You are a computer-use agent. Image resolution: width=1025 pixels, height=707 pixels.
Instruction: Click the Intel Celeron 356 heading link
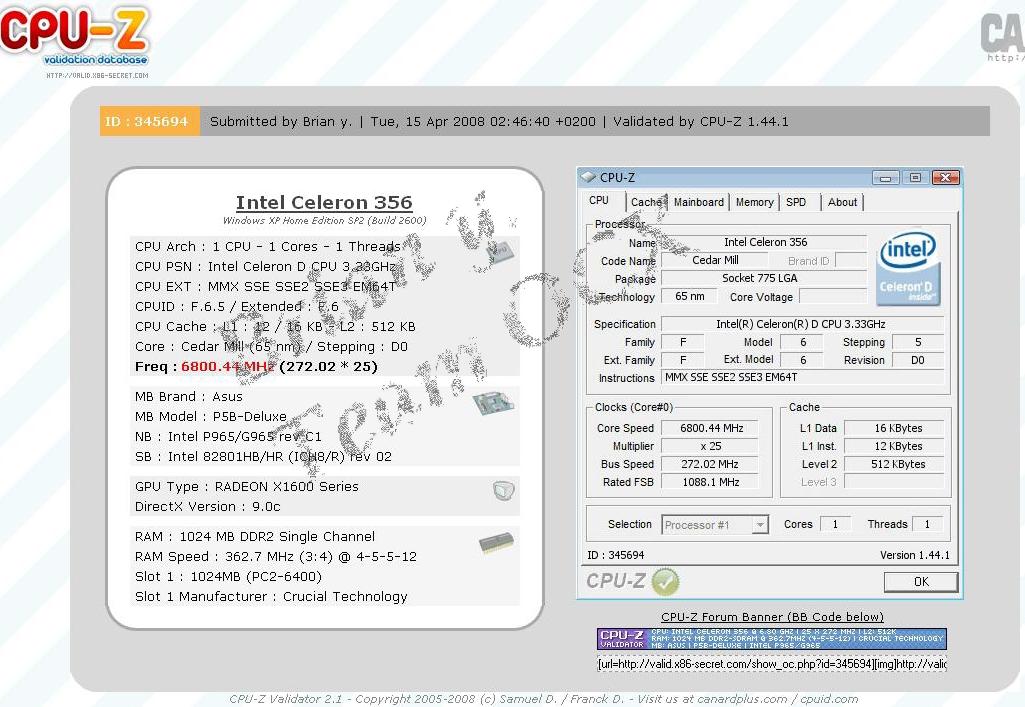tap(324, 203)
